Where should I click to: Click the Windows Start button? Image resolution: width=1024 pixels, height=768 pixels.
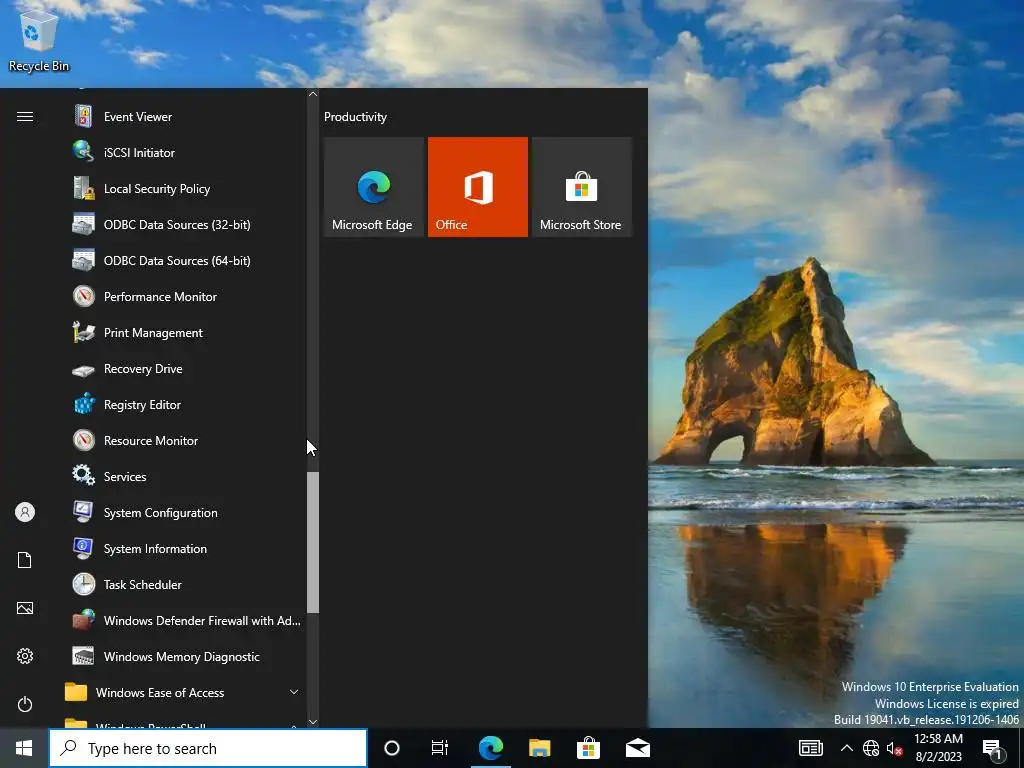click(24, 748)
